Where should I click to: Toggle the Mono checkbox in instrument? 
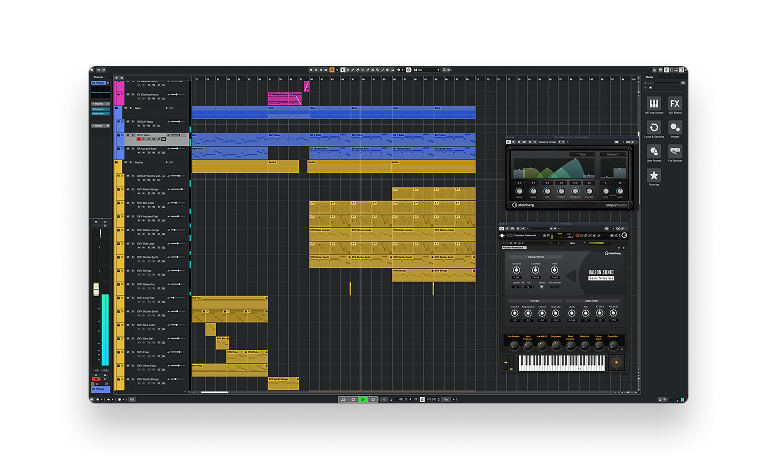coord(541,286)
